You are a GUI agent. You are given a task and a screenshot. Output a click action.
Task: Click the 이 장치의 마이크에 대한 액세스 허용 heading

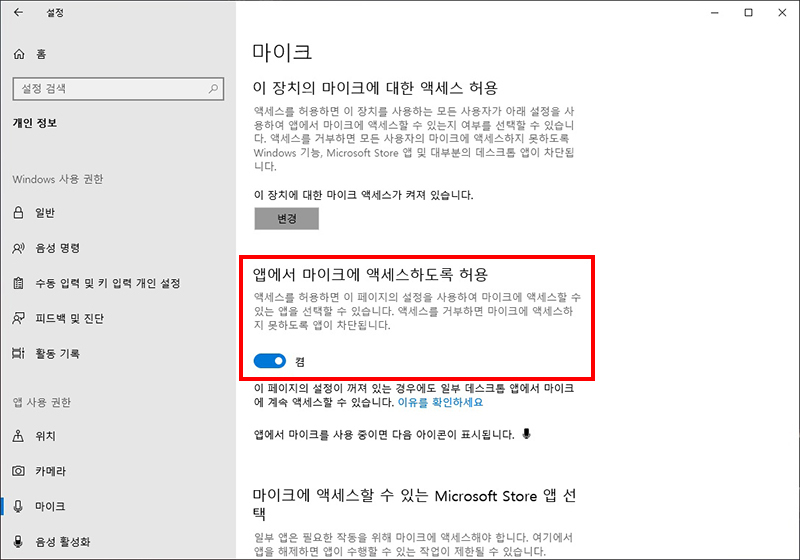[x=375, y=88]
